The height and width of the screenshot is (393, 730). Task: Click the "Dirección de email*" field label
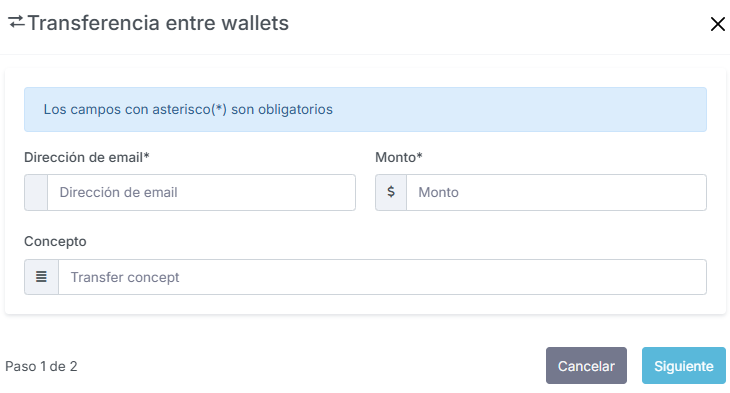coord(87,157)
